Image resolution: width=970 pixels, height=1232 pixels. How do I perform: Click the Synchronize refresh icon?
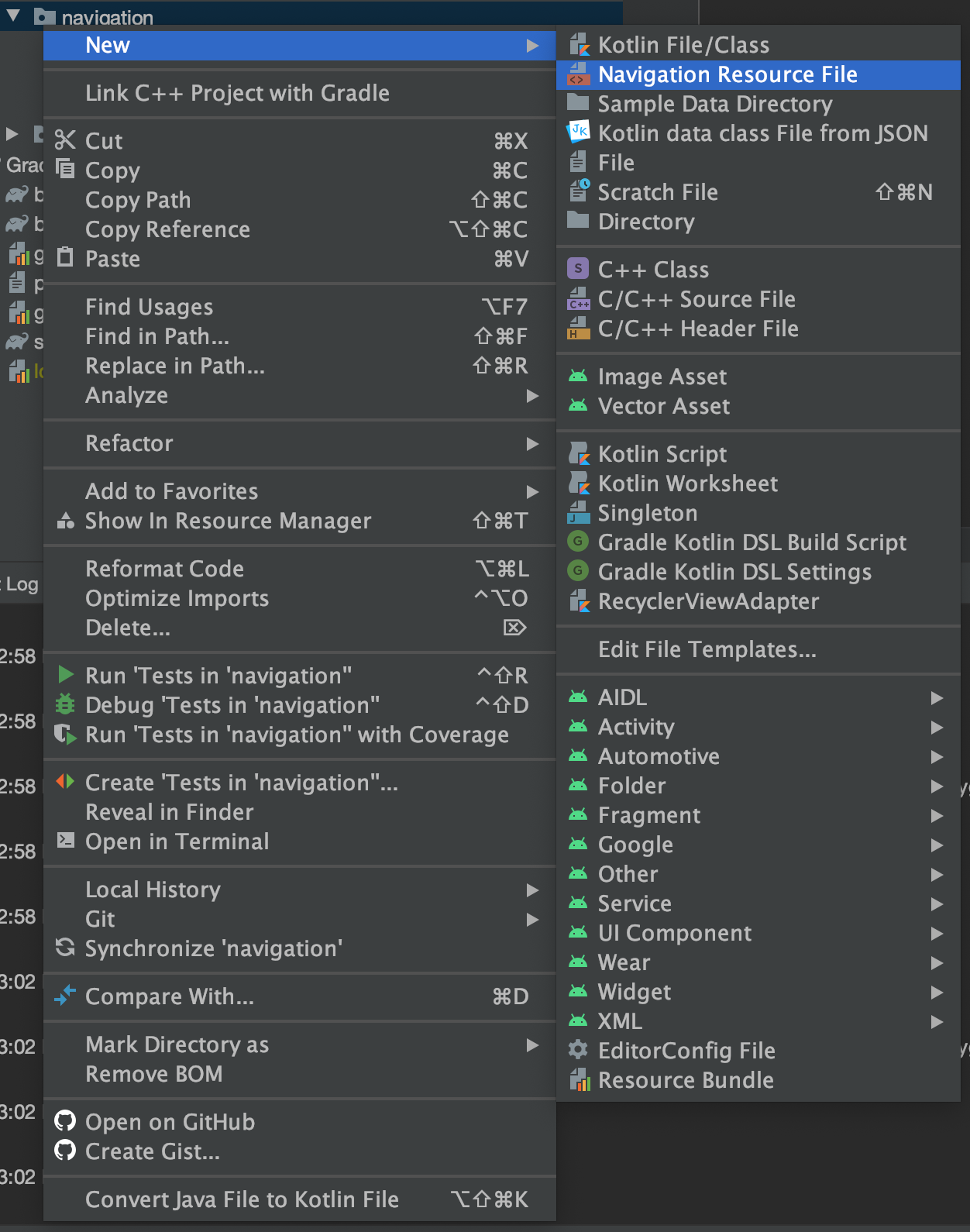[x=65, y=948]
